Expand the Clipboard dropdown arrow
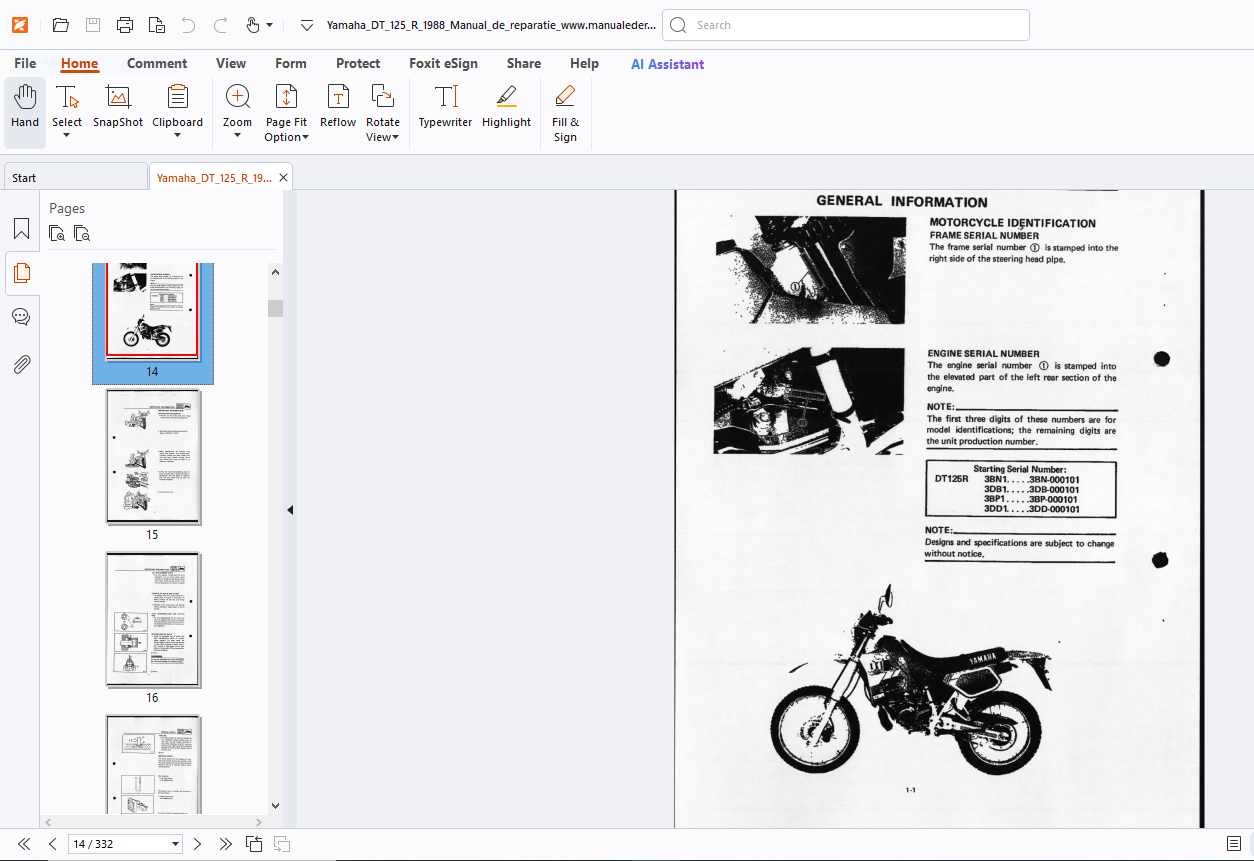The image size is (1254, 861). (177, 136)
